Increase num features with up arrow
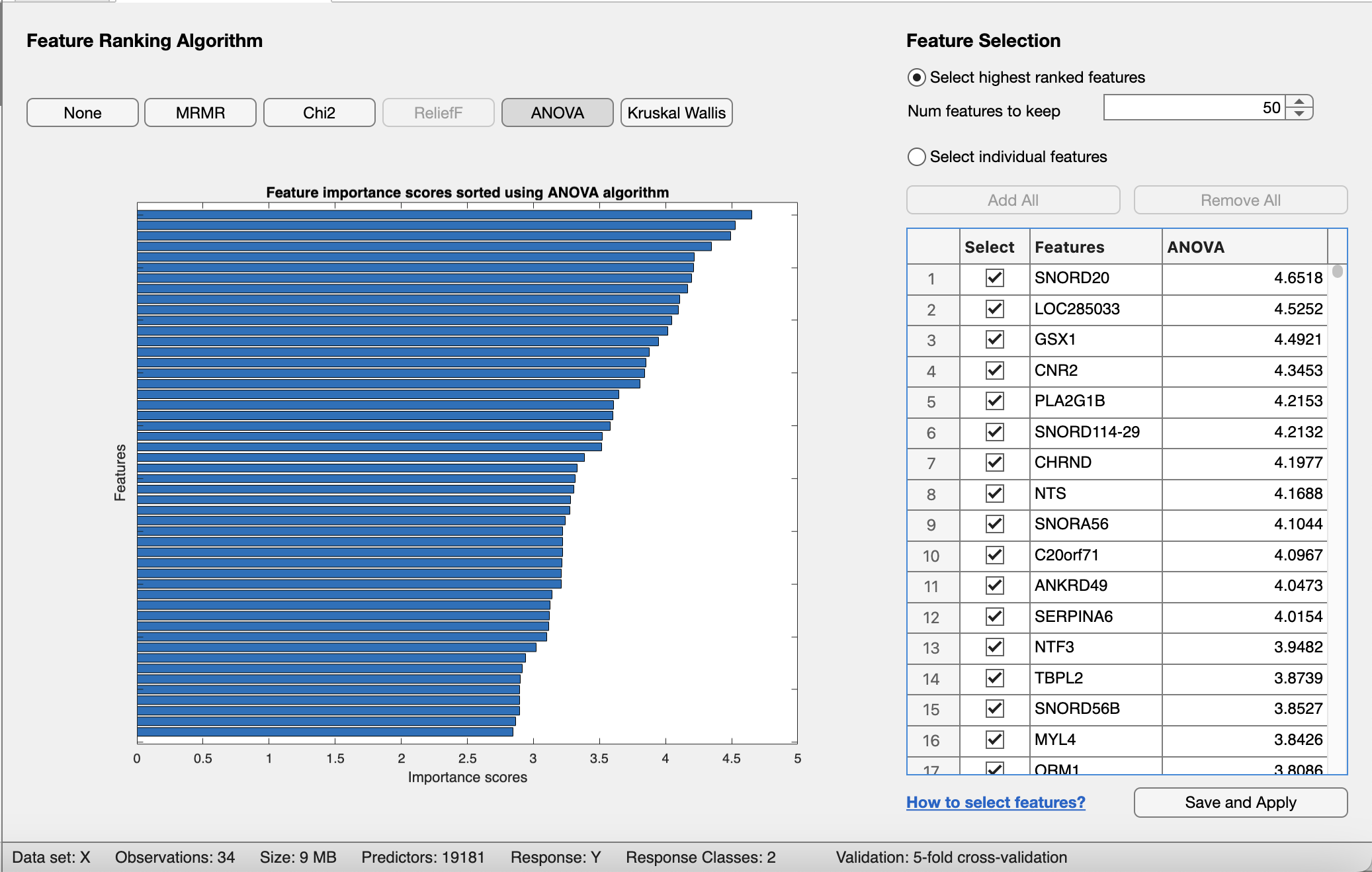The width and height of the screenshot is (1372, 872). [1299, 101]
